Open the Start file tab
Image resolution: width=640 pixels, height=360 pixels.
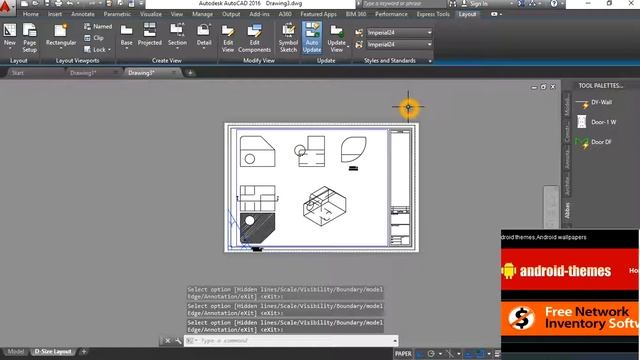point(18,73)
